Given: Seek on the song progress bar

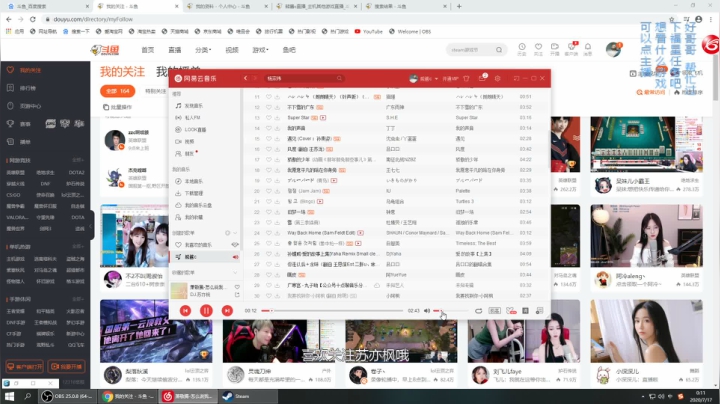Looking at the screenshot, I should [x=332, y=311].
